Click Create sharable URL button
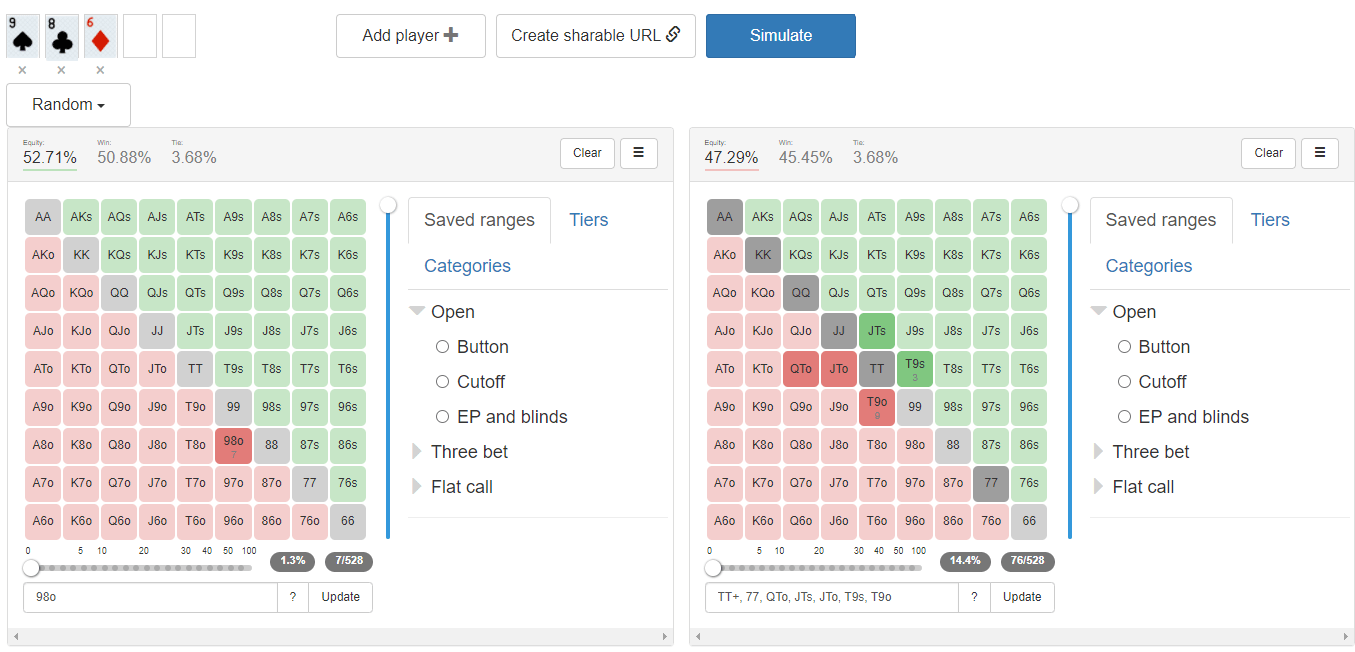This screenshot has width=1355, height=652. [x=595, y=36]
